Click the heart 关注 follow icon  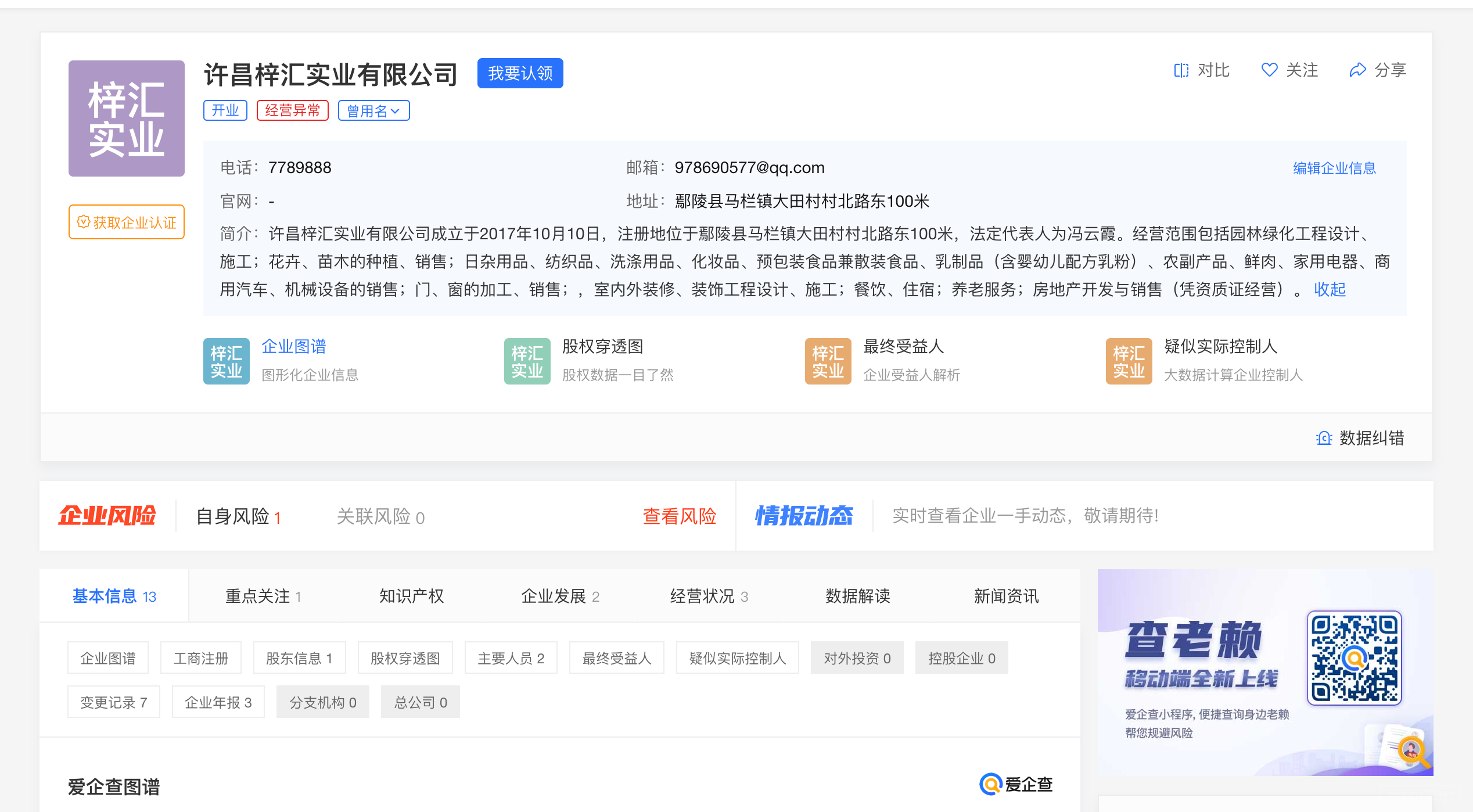tap(1269, 70)
